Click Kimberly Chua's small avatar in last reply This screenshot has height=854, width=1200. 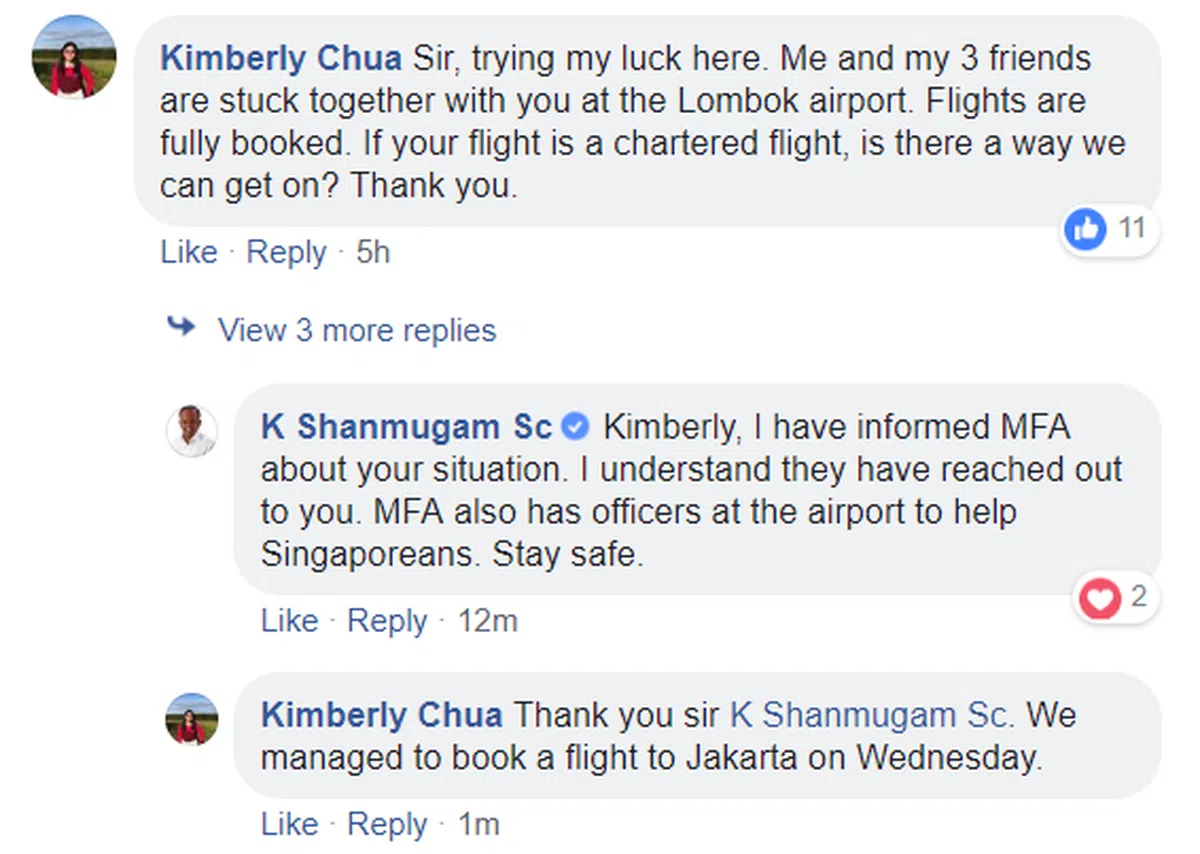(x=191, y=718)
